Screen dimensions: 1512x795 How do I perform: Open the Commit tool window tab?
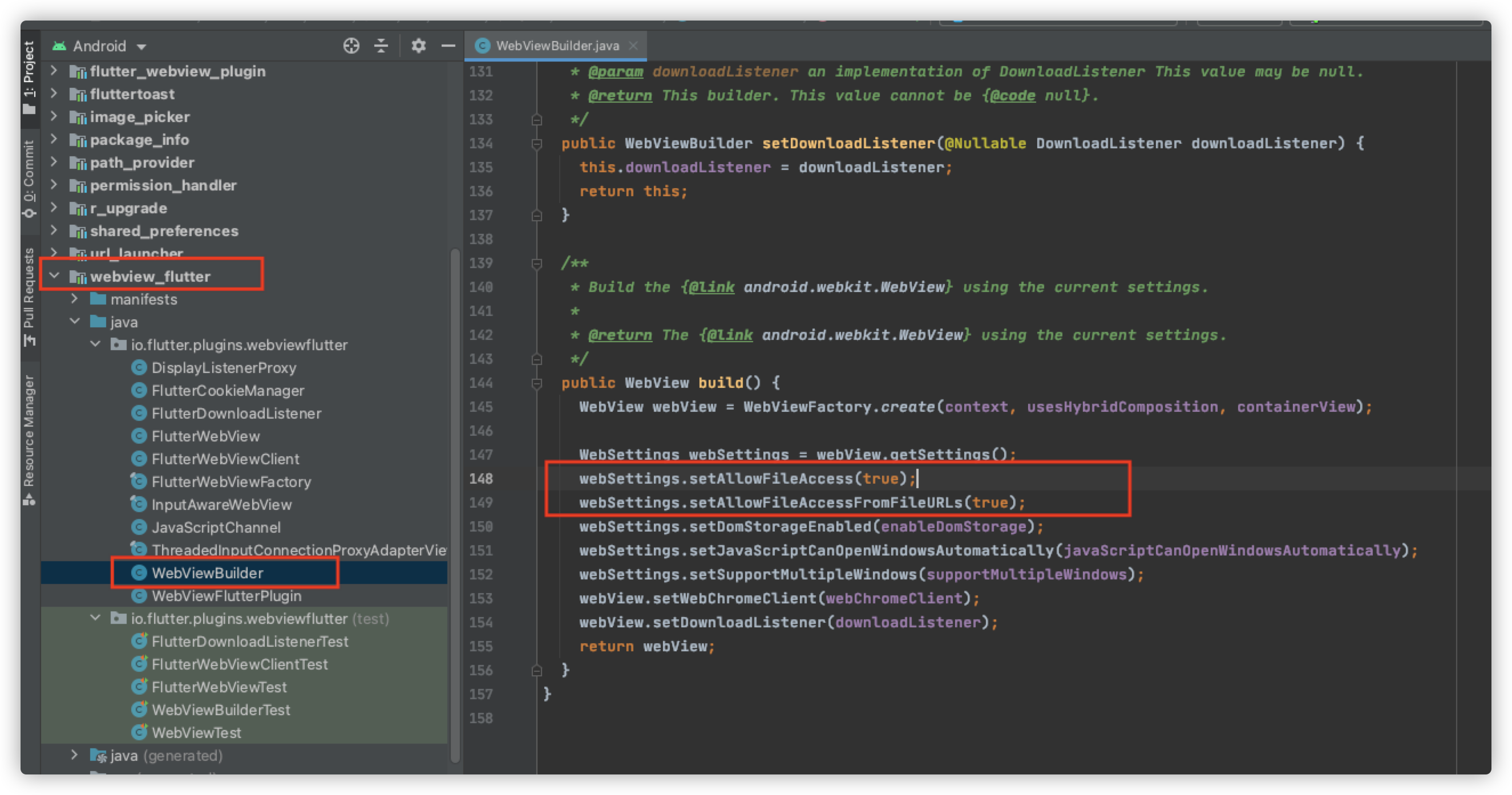pos(29,177)
